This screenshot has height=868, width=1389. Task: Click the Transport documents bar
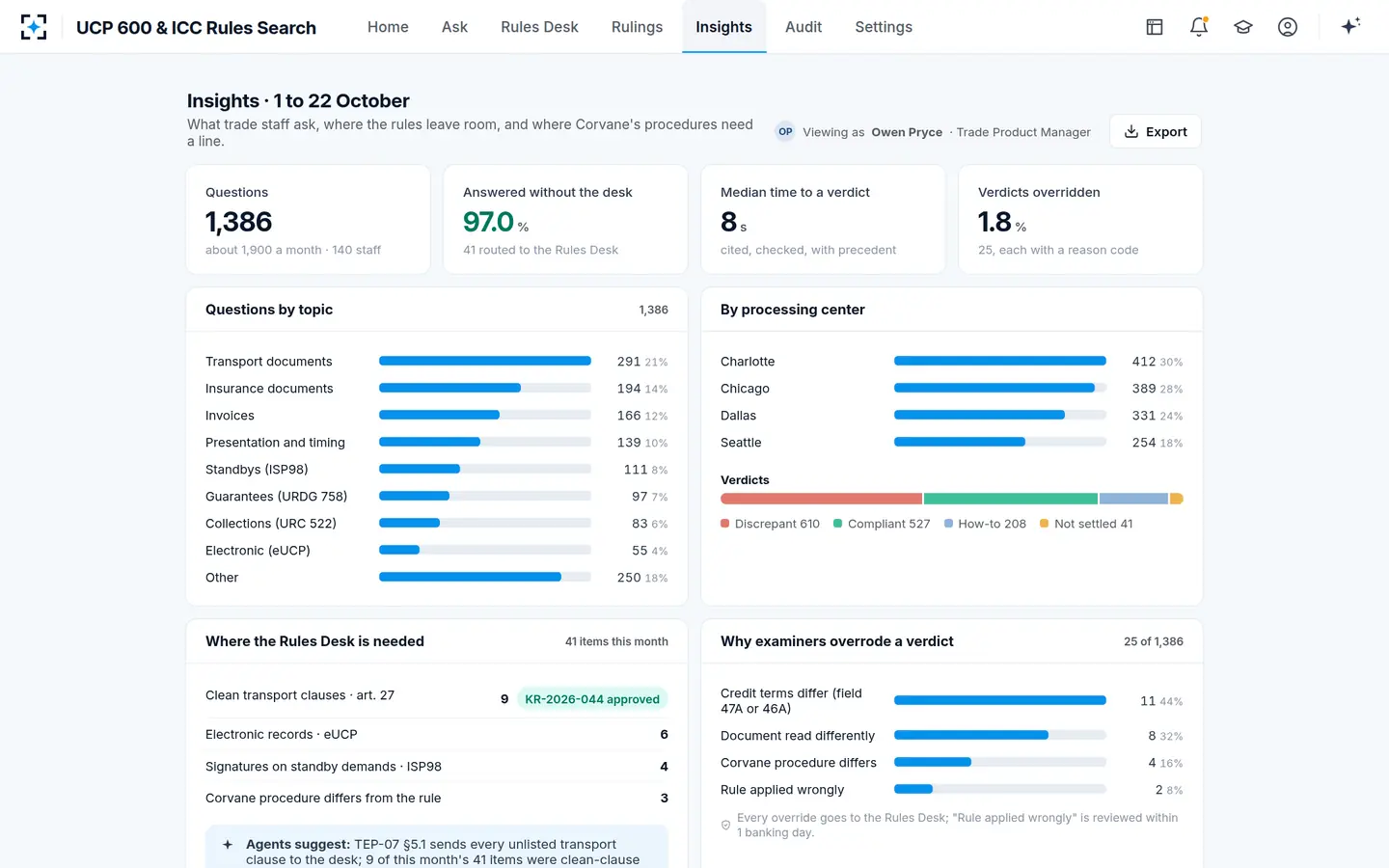point(485,362)
